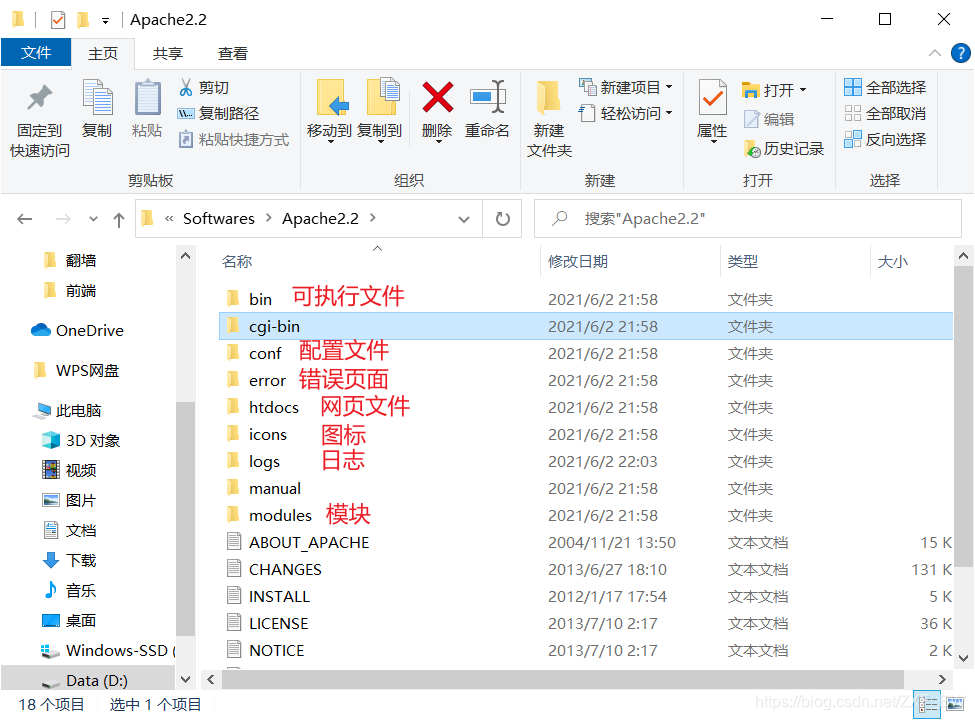Expand the quick access toolbar customize arrow
This screenshot has height=720, width=975.
(106, 21)
